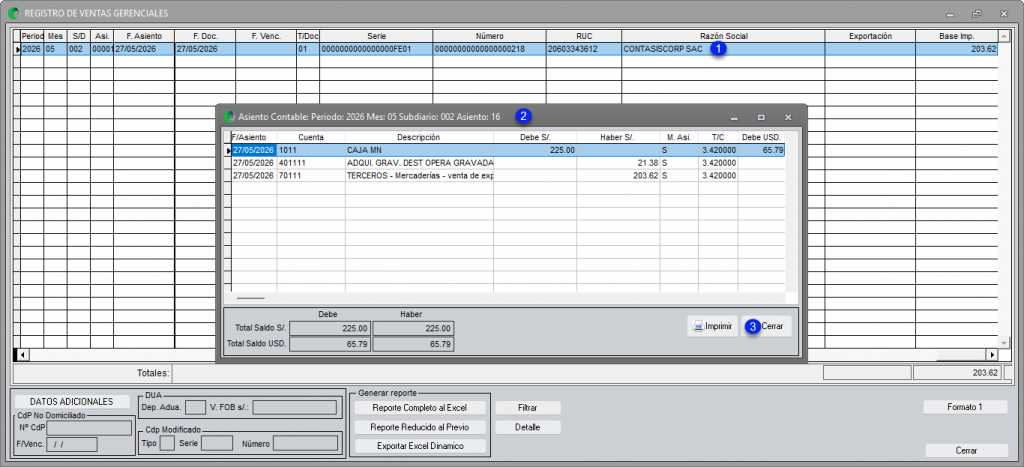
Task: Click the V. FOB s/. input field
Action: pyautogui.click(x=295, y=408)
